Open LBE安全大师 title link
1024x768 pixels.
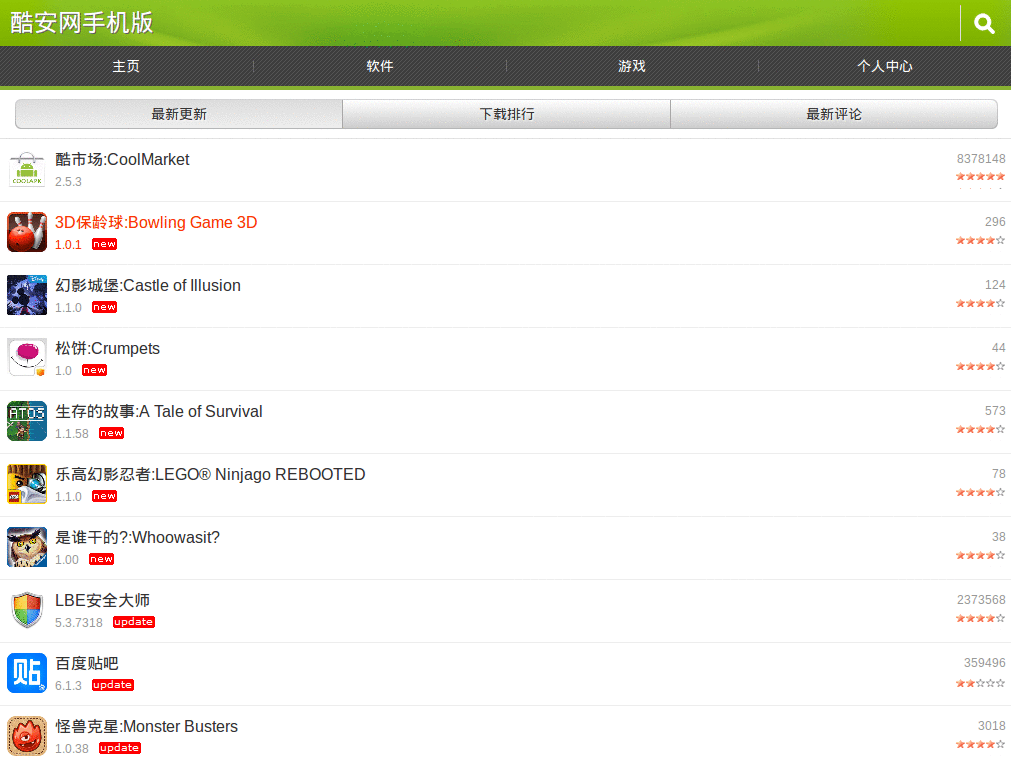point(103,601)
